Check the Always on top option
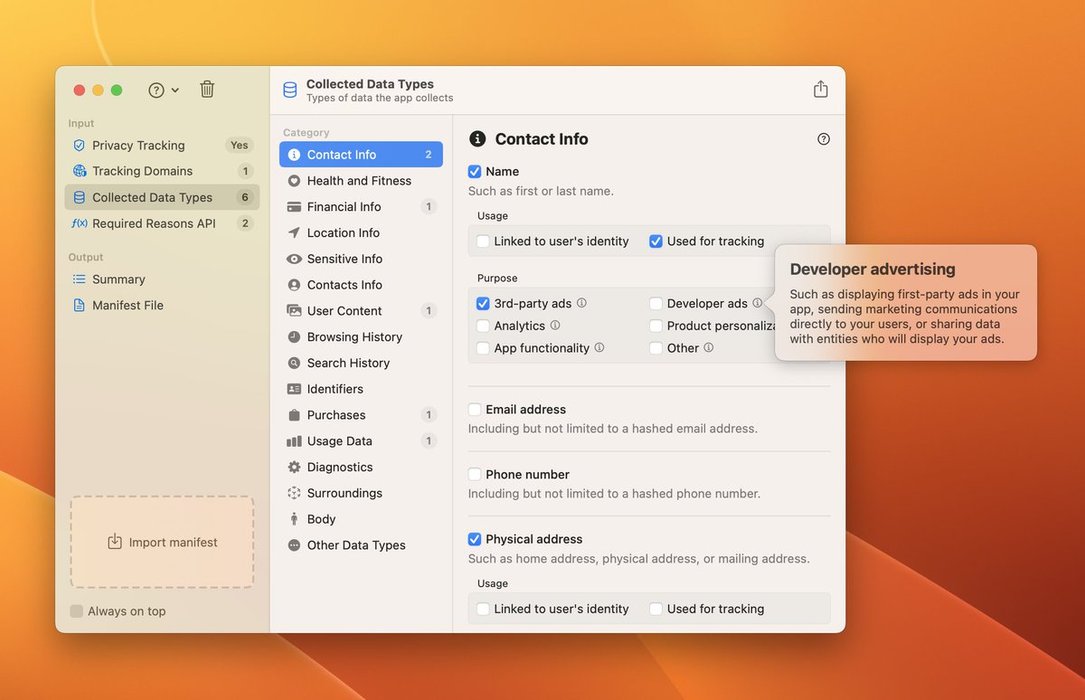The image size is (1085, 700). 77,611
